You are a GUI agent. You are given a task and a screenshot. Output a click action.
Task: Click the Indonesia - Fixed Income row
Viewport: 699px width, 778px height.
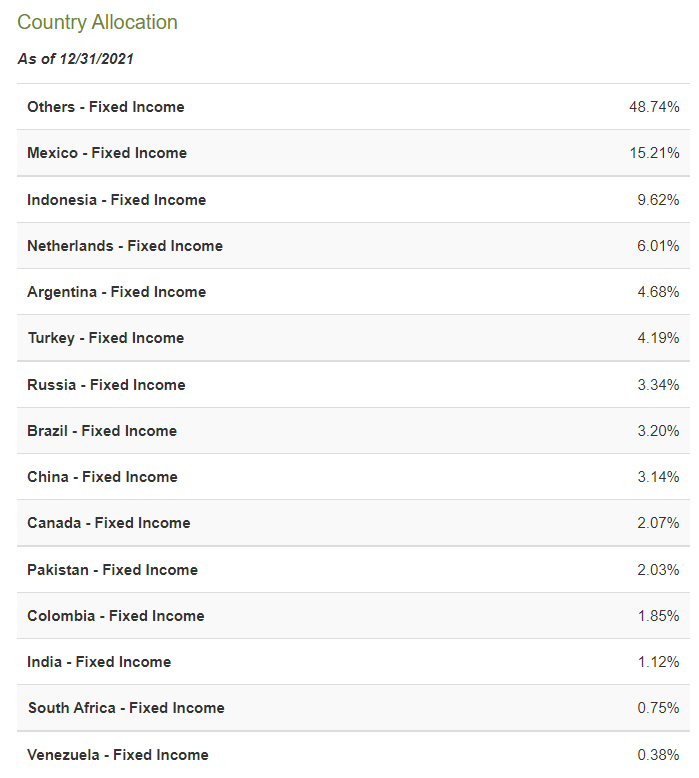[x=116, y=200]
